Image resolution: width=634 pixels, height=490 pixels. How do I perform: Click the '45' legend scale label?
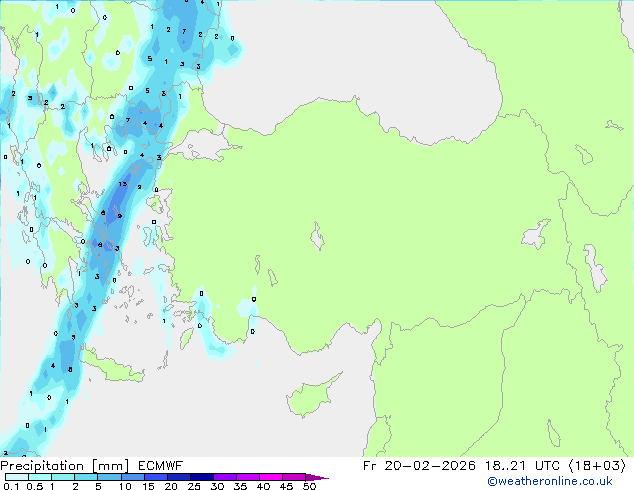(286, 486)
